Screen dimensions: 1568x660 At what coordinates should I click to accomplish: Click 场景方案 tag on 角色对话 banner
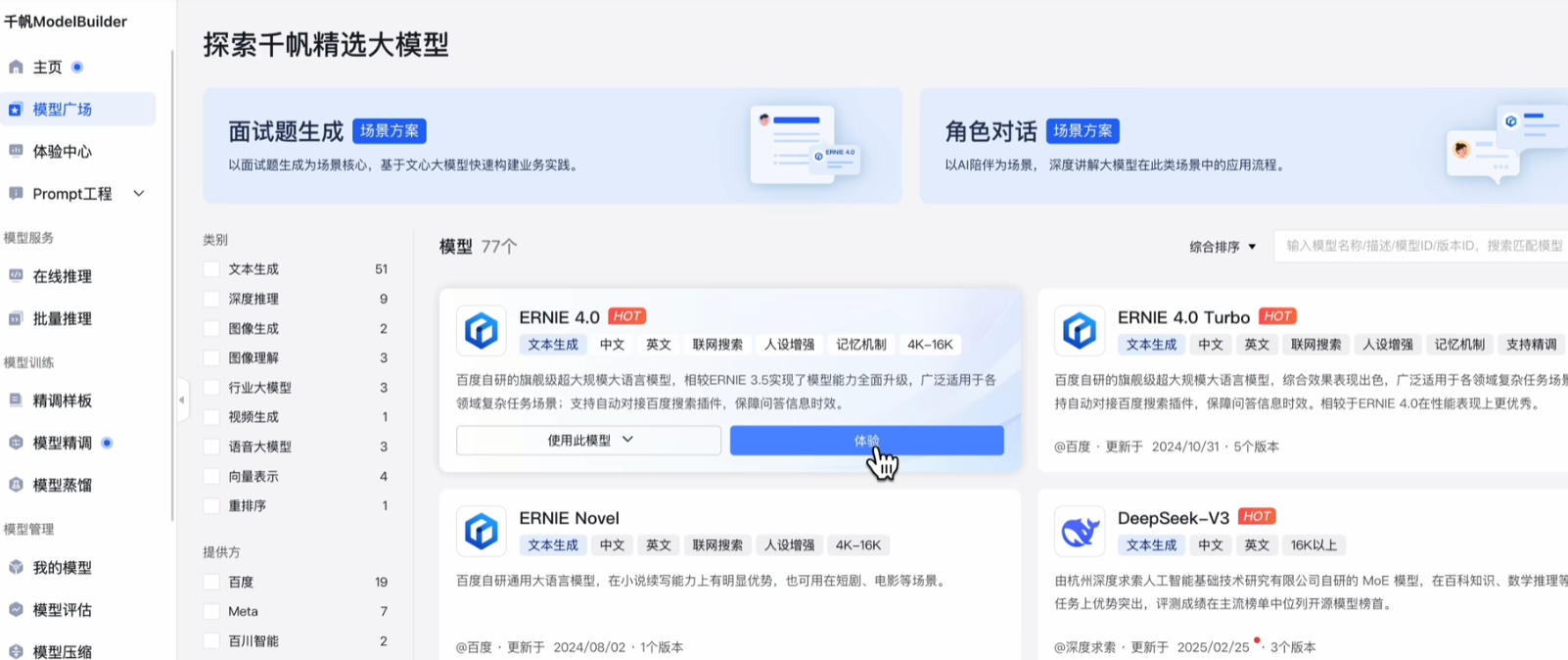tap(1083, 131)
